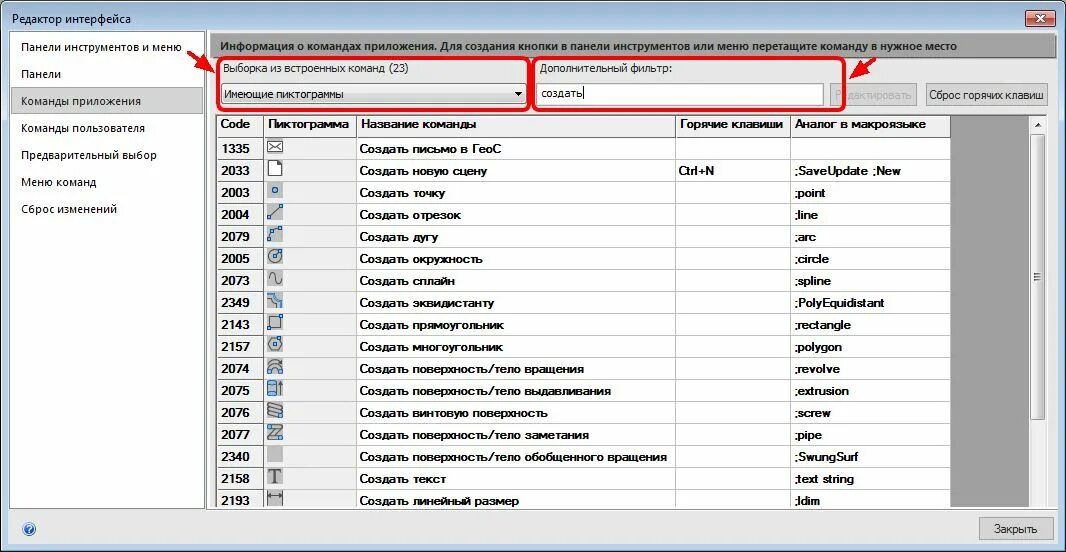Click the equidistant icon for Создать эквидистанту
The height and width of the screenshot is (552, 1066).
(275, 300)
